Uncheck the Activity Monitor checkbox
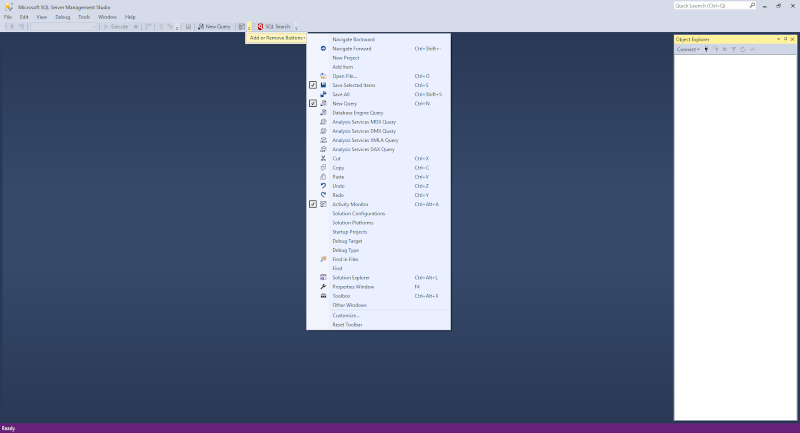The height and width of the screenshot is (433, 800). [x=313, y=204]
